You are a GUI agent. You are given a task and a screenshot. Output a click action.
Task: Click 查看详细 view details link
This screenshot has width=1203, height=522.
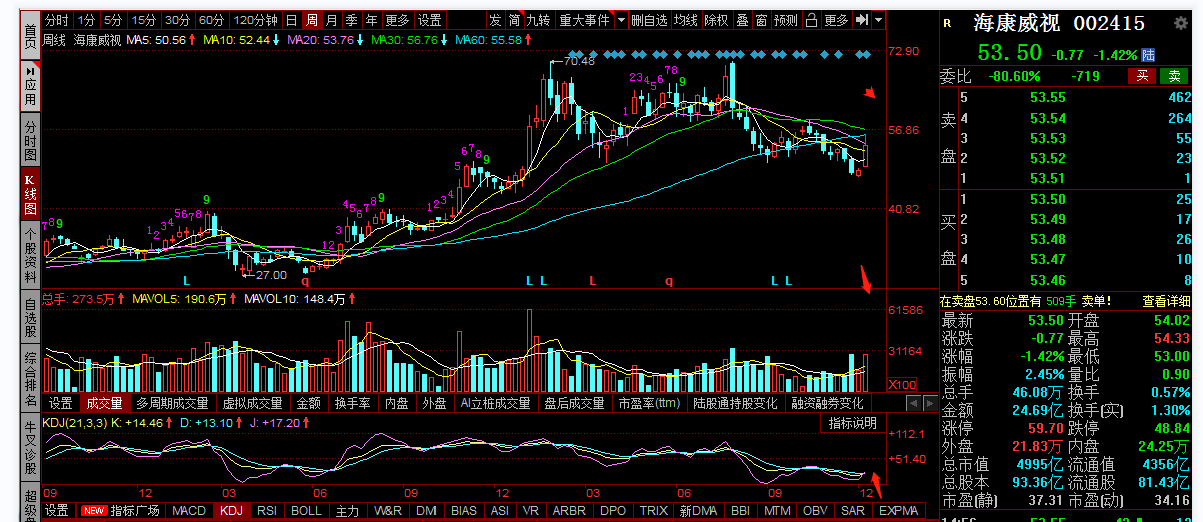(1166, 300)
